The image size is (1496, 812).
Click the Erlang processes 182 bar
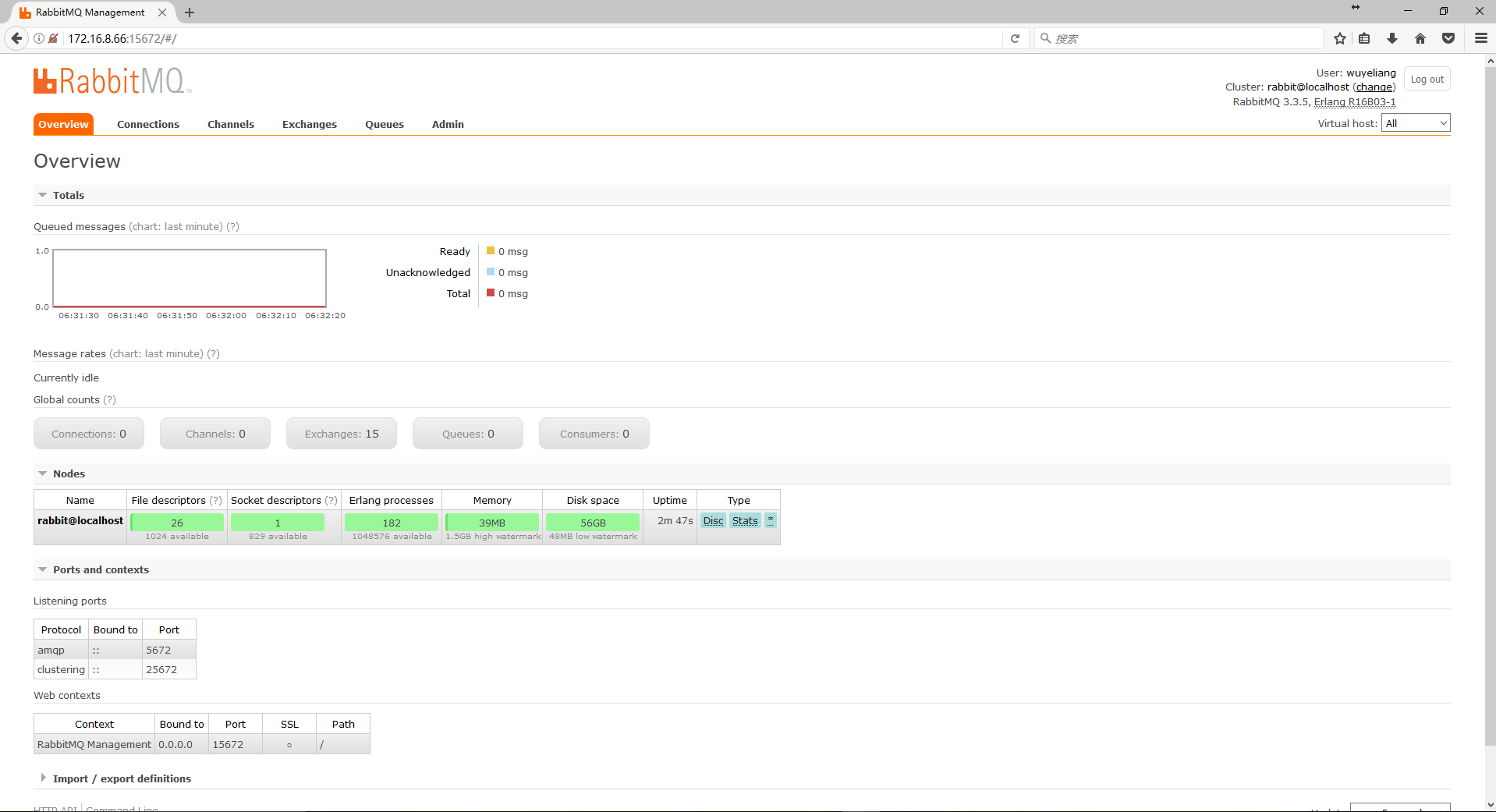(392, 522)
